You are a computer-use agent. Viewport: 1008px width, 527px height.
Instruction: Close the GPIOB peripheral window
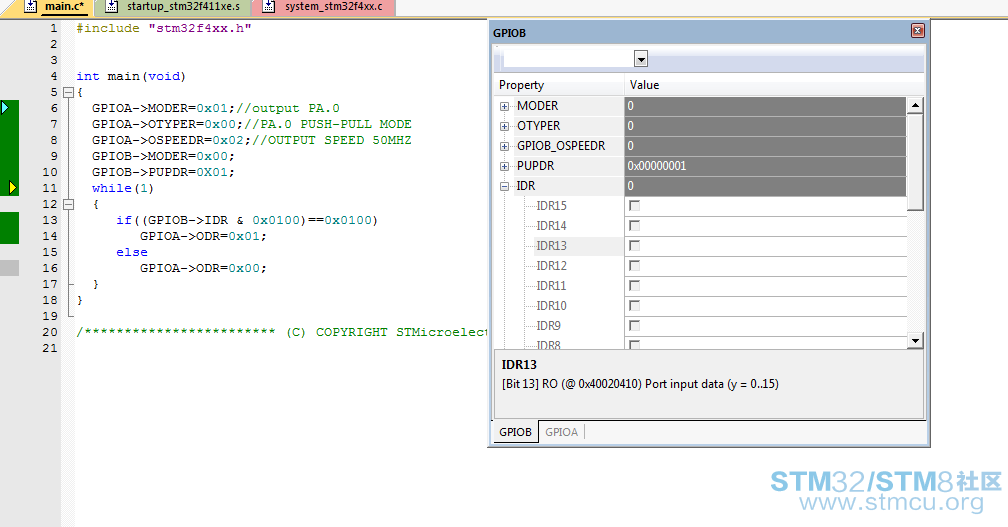click(x=917, y=31)
